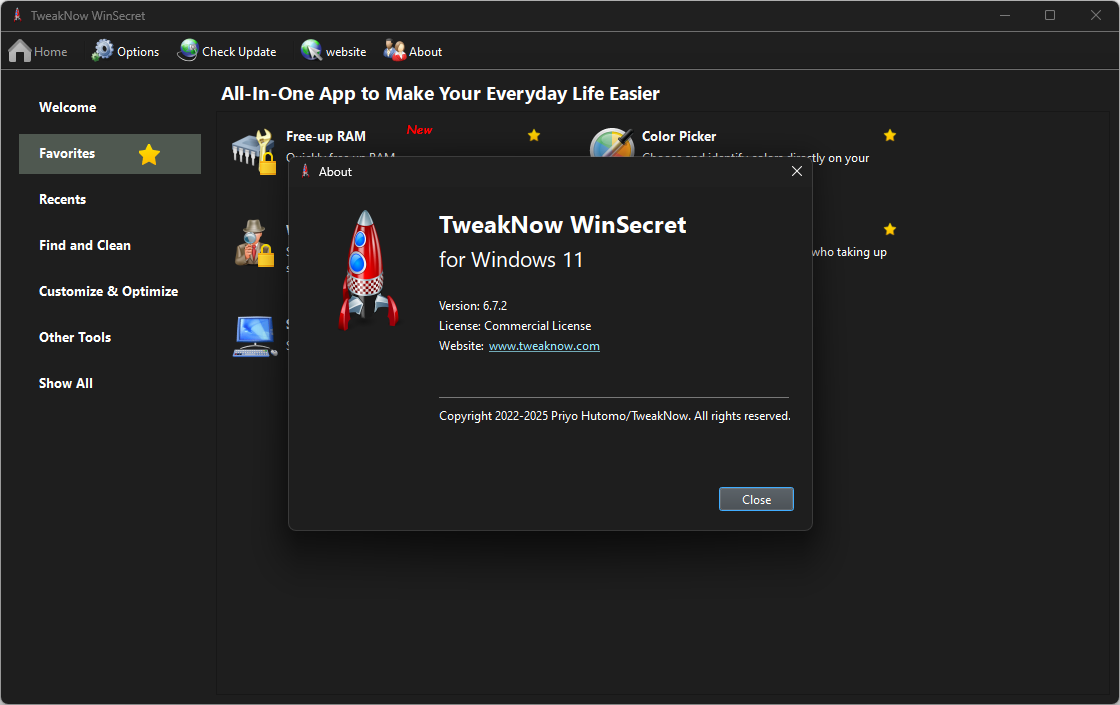
Task: Click the About dialog title rocket icon
Action: pyautogui.click(x=306, y=171)
